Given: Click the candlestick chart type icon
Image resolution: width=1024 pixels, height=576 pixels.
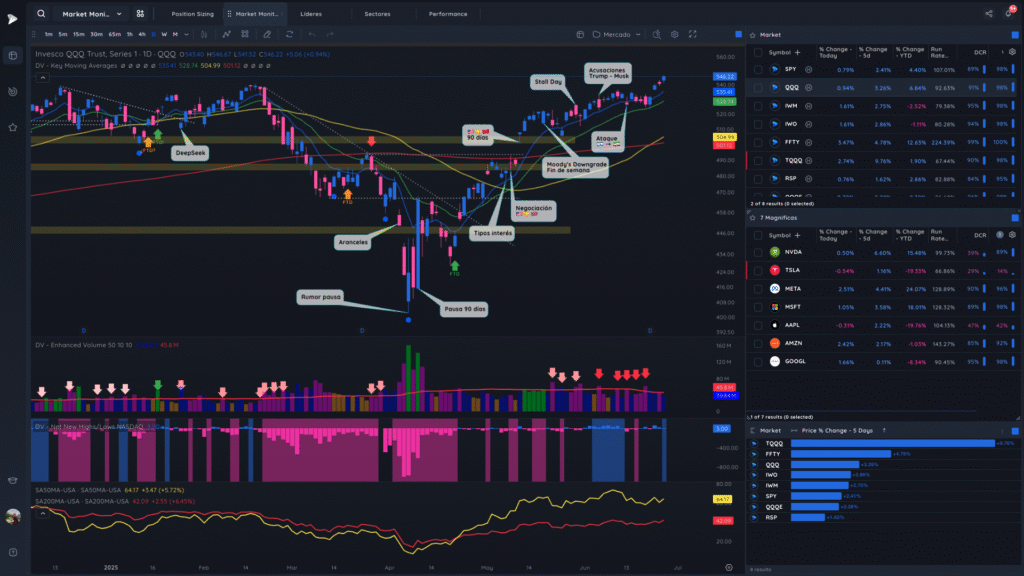Looking at the screenshot, I should coord(204,35).
